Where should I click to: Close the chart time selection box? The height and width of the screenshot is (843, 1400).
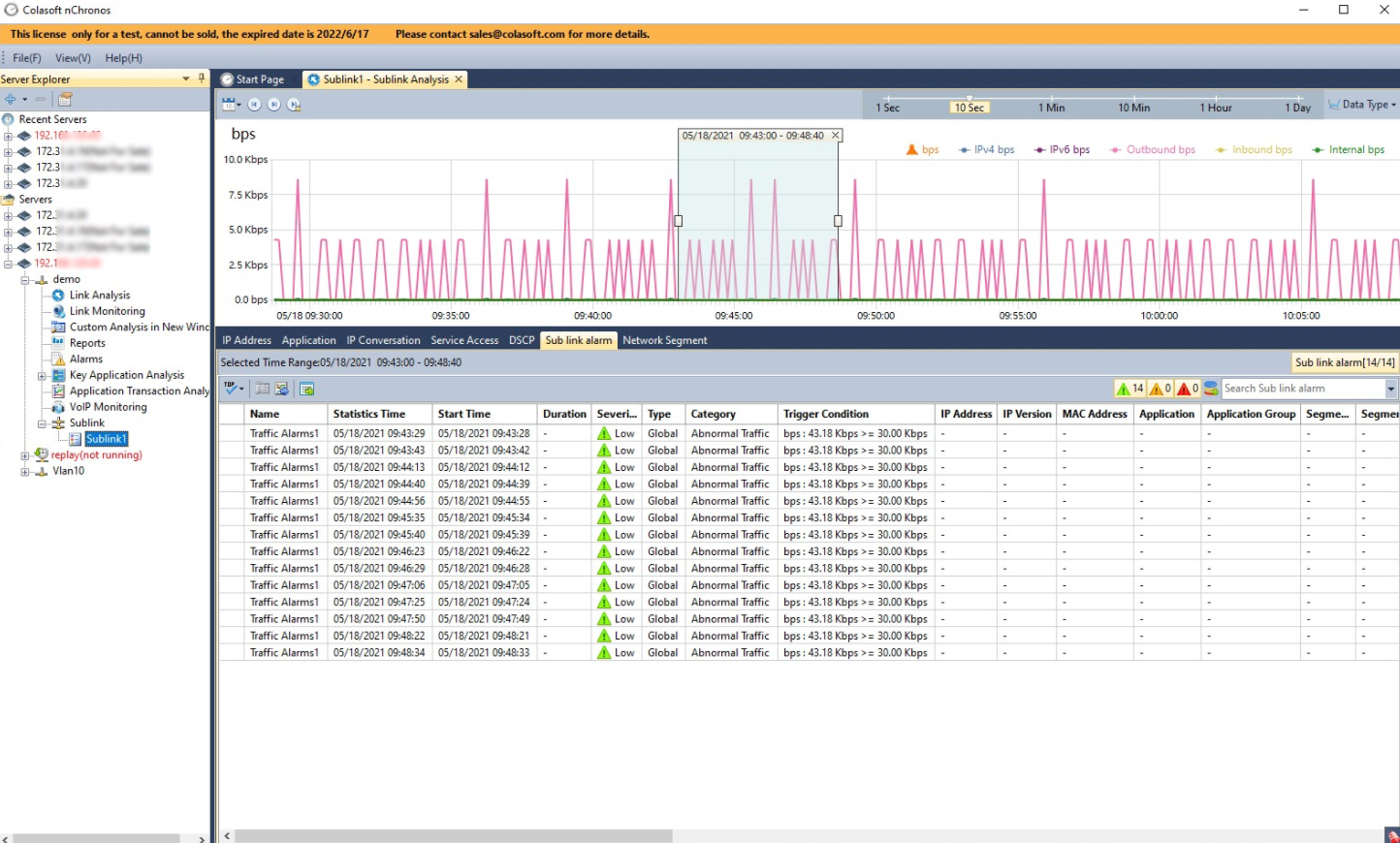(836, 136)
